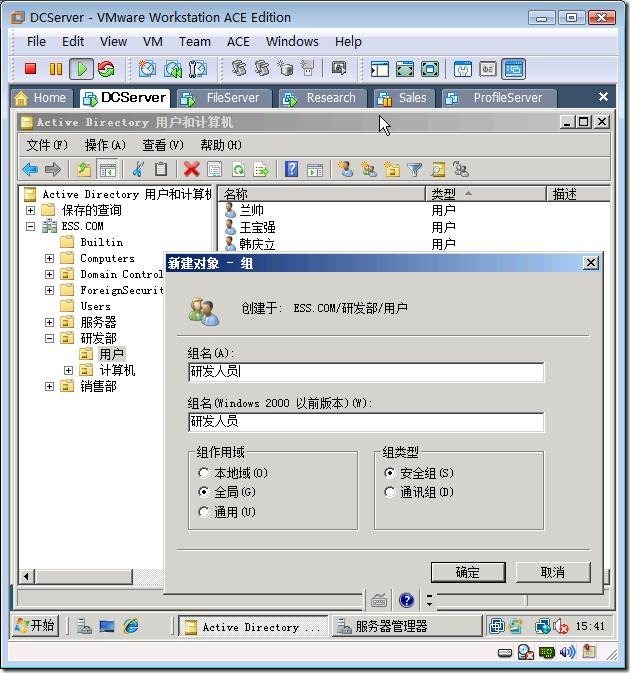Image resolution: width=630 pixels, height=673 pixels.
Task: Close the 新建对象 - 组 dialog
Action: click(591, 263)
